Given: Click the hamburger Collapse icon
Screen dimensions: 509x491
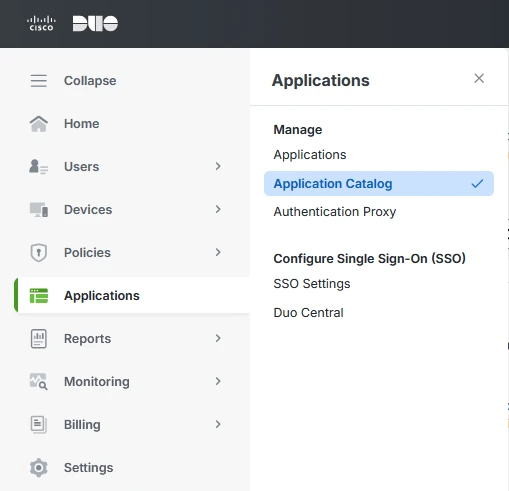Looking at the screenshot, I should click(x=39, y=81).
